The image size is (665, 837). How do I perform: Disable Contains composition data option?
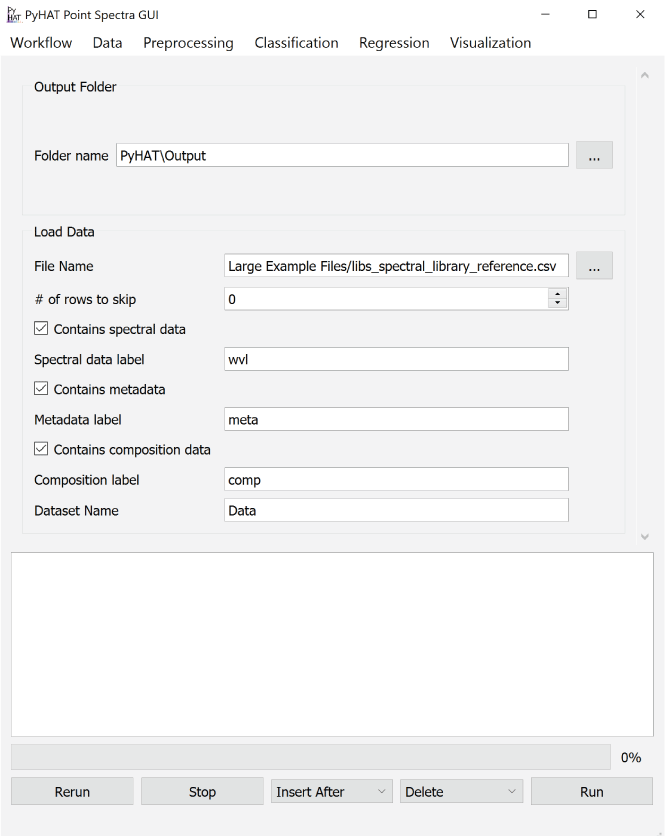click(41, 450)
